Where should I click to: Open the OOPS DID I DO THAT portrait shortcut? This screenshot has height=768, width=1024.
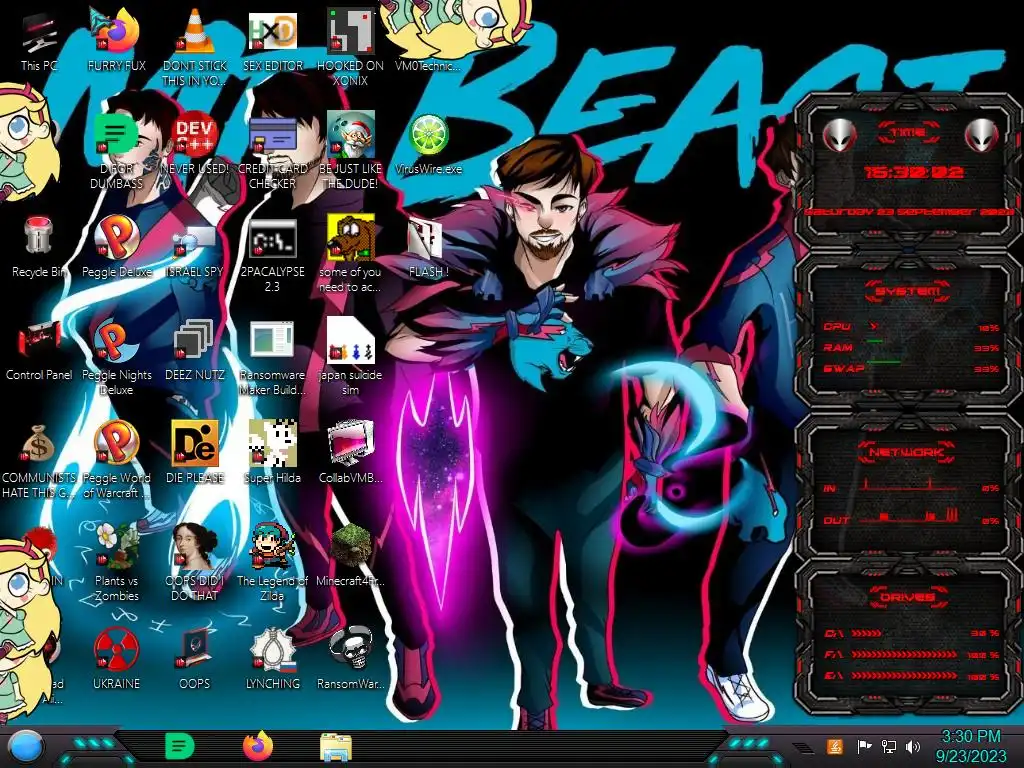[195, 562]
